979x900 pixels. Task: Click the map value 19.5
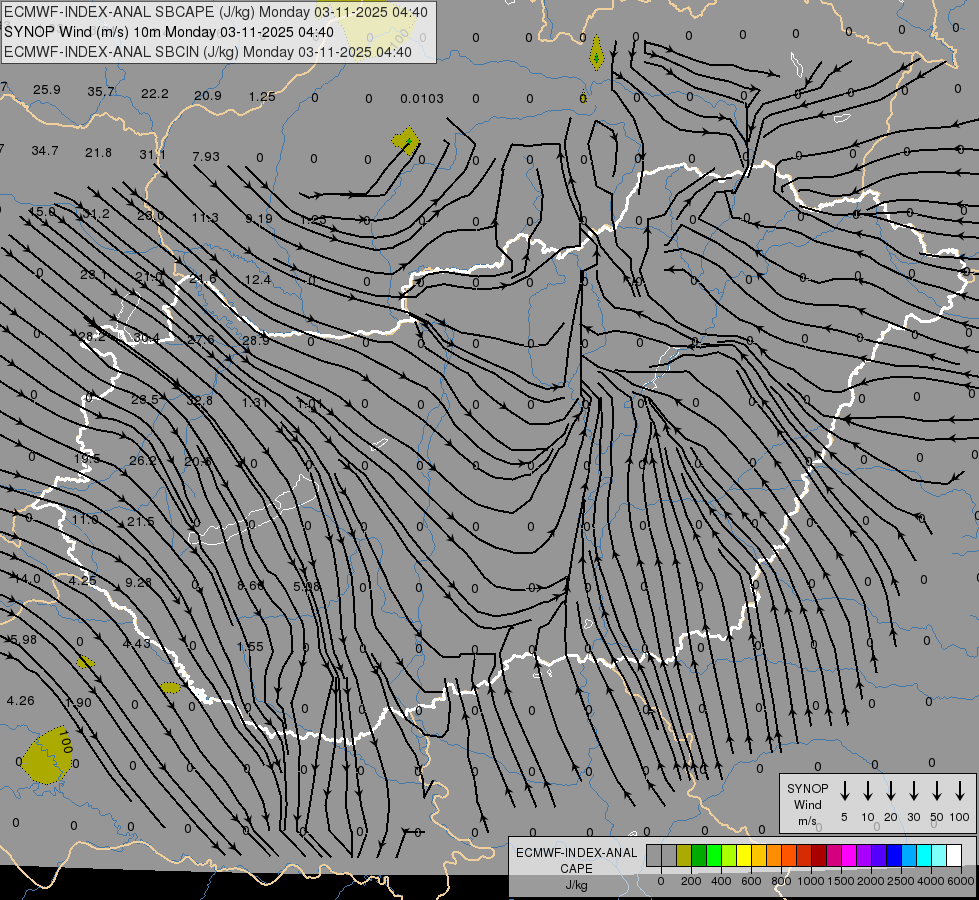87,458
